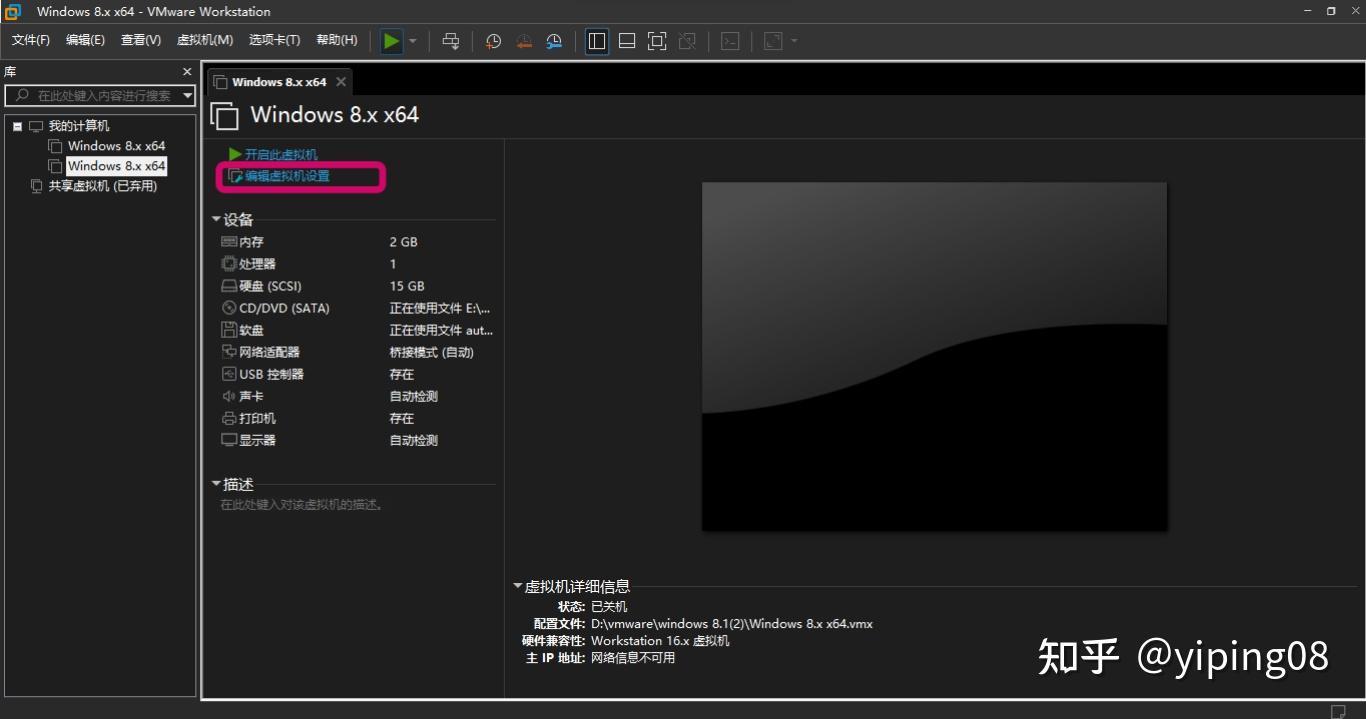Image resolution: width=1366 pixels, height=719 pixels.
Task: Click the 15 GB hard disk value
Action: coord(407,286)
